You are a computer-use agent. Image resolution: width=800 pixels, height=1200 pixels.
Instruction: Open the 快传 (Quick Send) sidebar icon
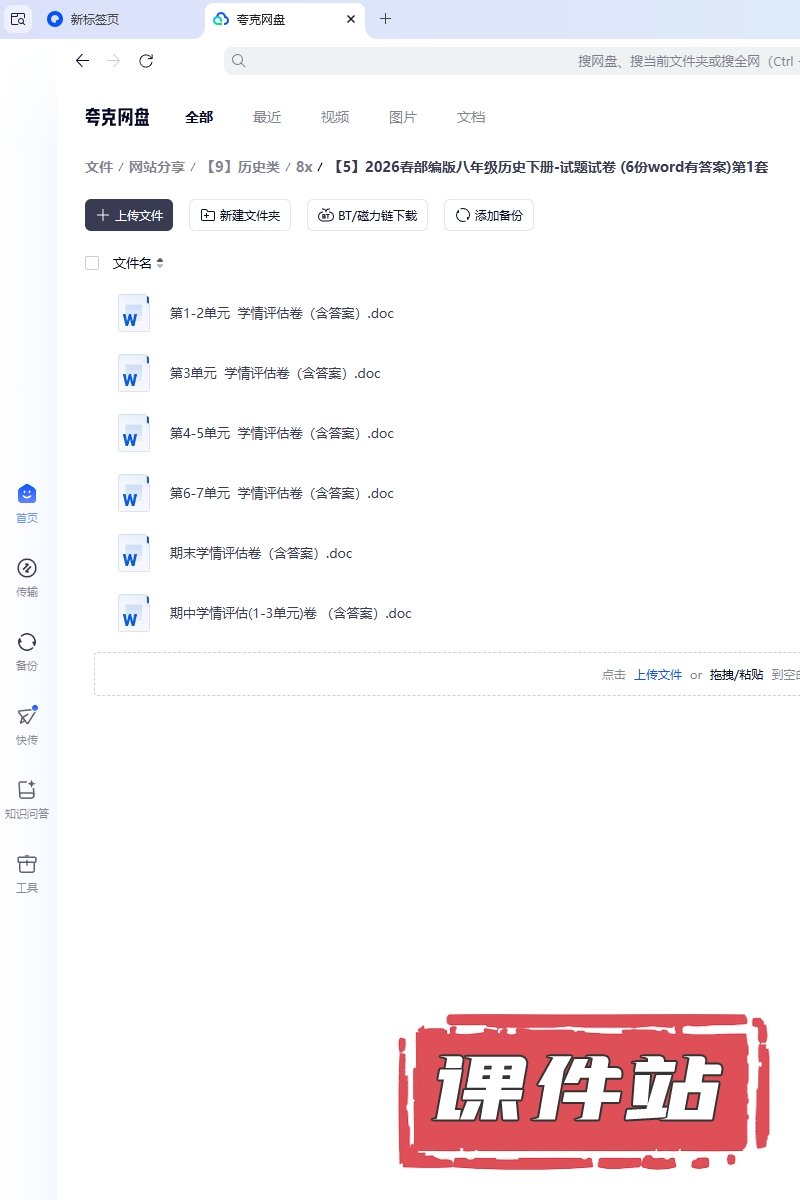pos(27,725)
